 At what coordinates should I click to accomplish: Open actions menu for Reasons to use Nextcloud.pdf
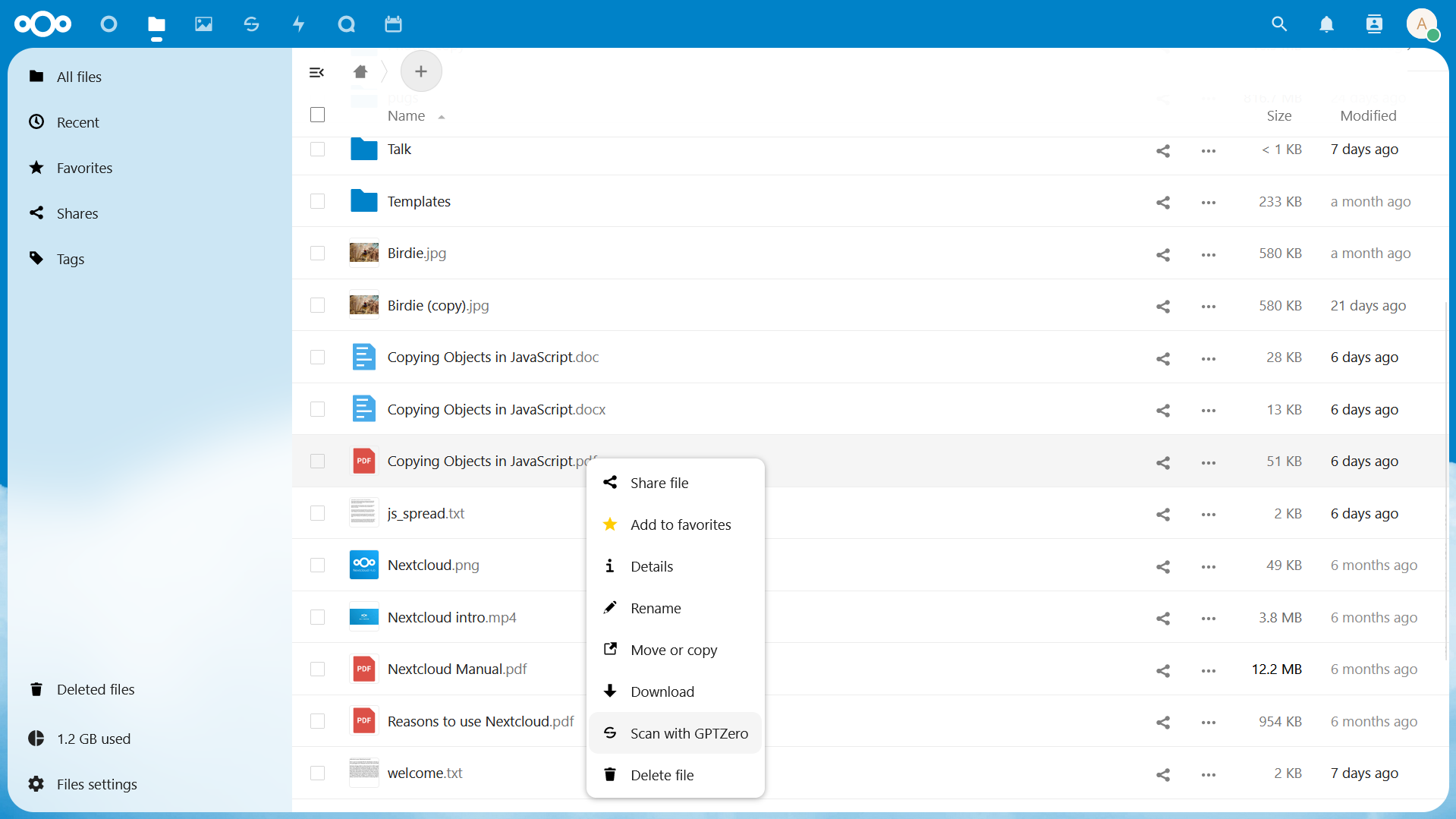(1209, 722)
